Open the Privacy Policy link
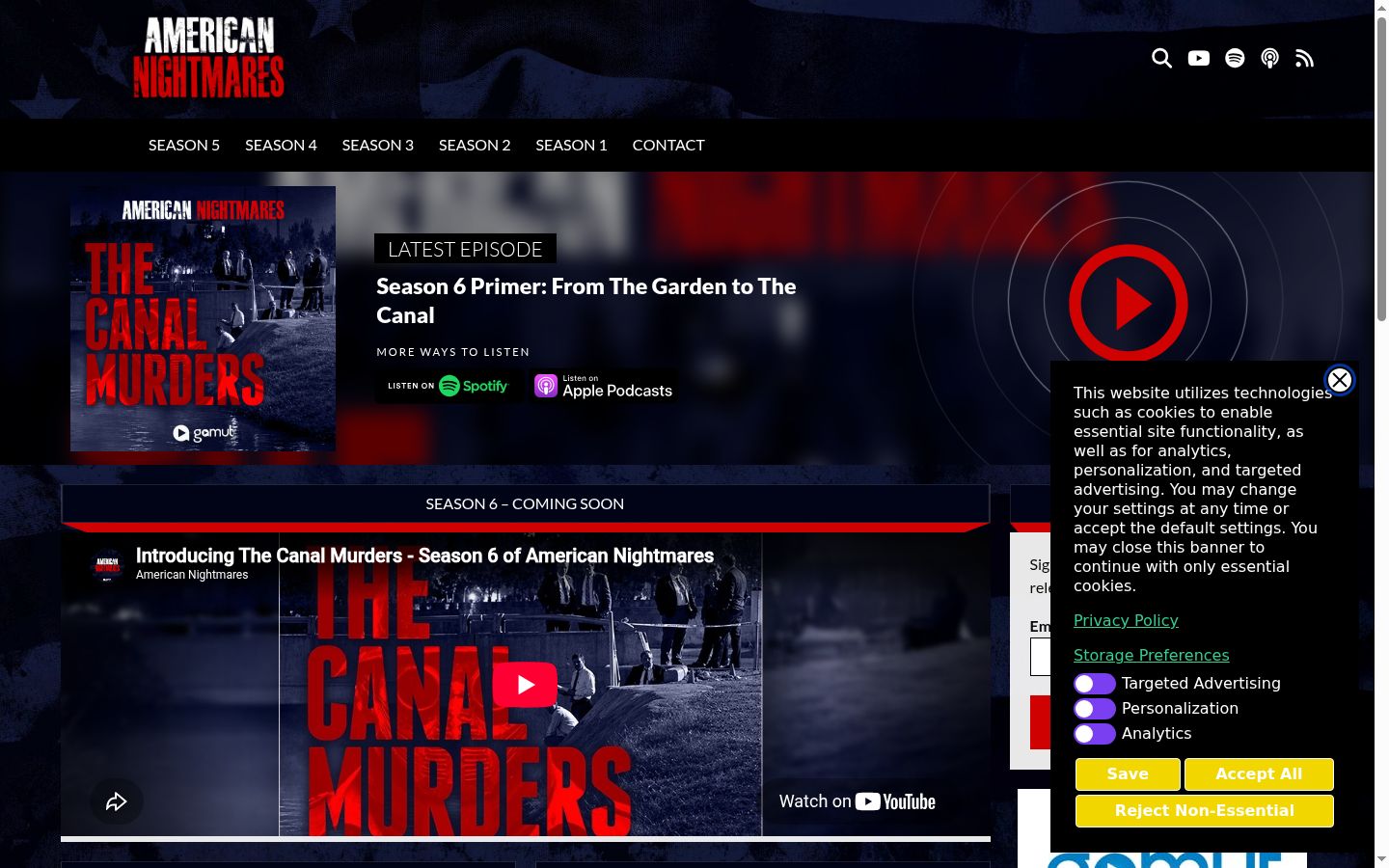1389x868 pixels. pyautogui.click(x=1126, y=621)
